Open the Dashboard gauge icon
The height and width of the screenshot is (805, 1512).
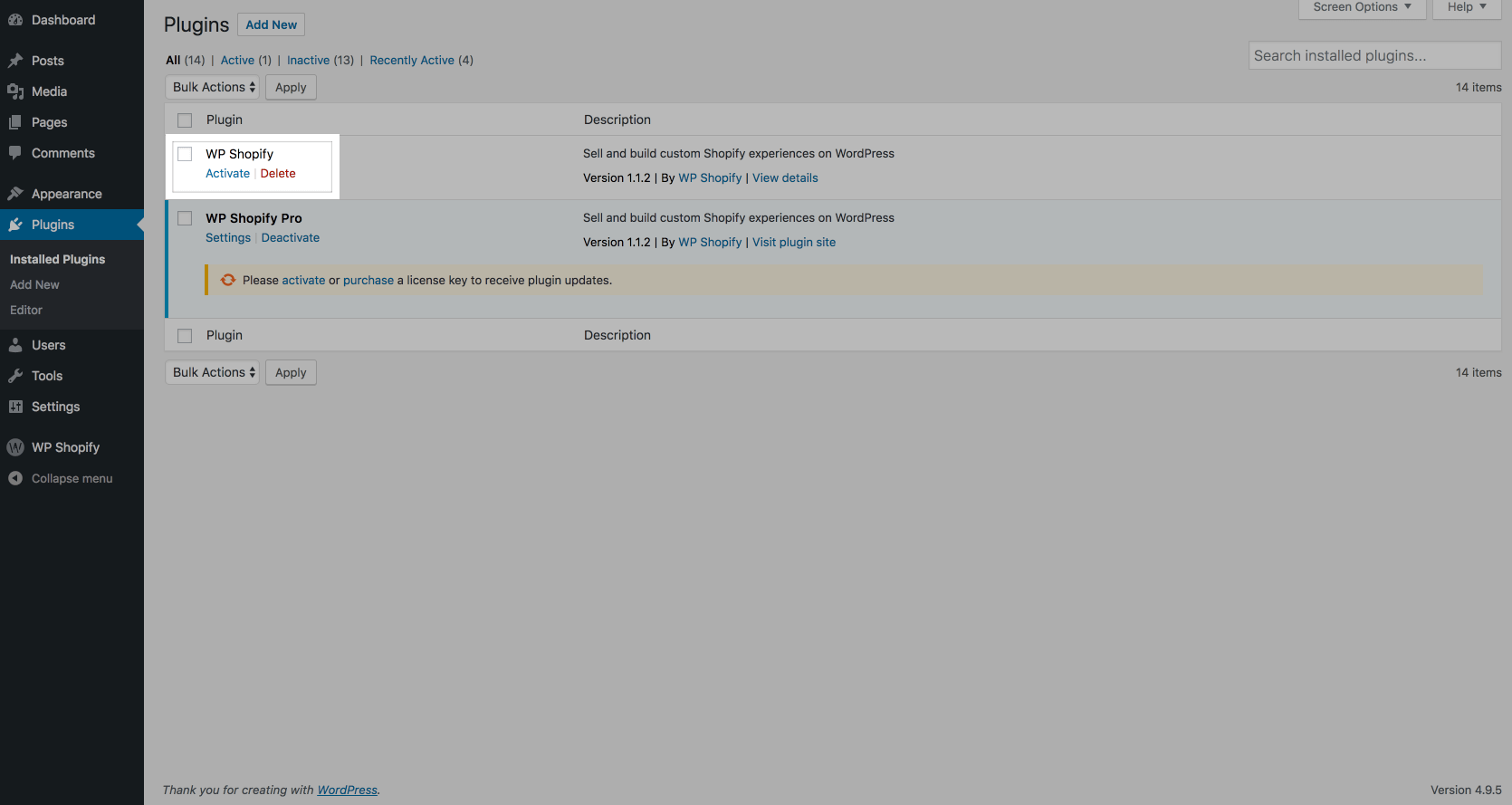click(x=15, y=20)
